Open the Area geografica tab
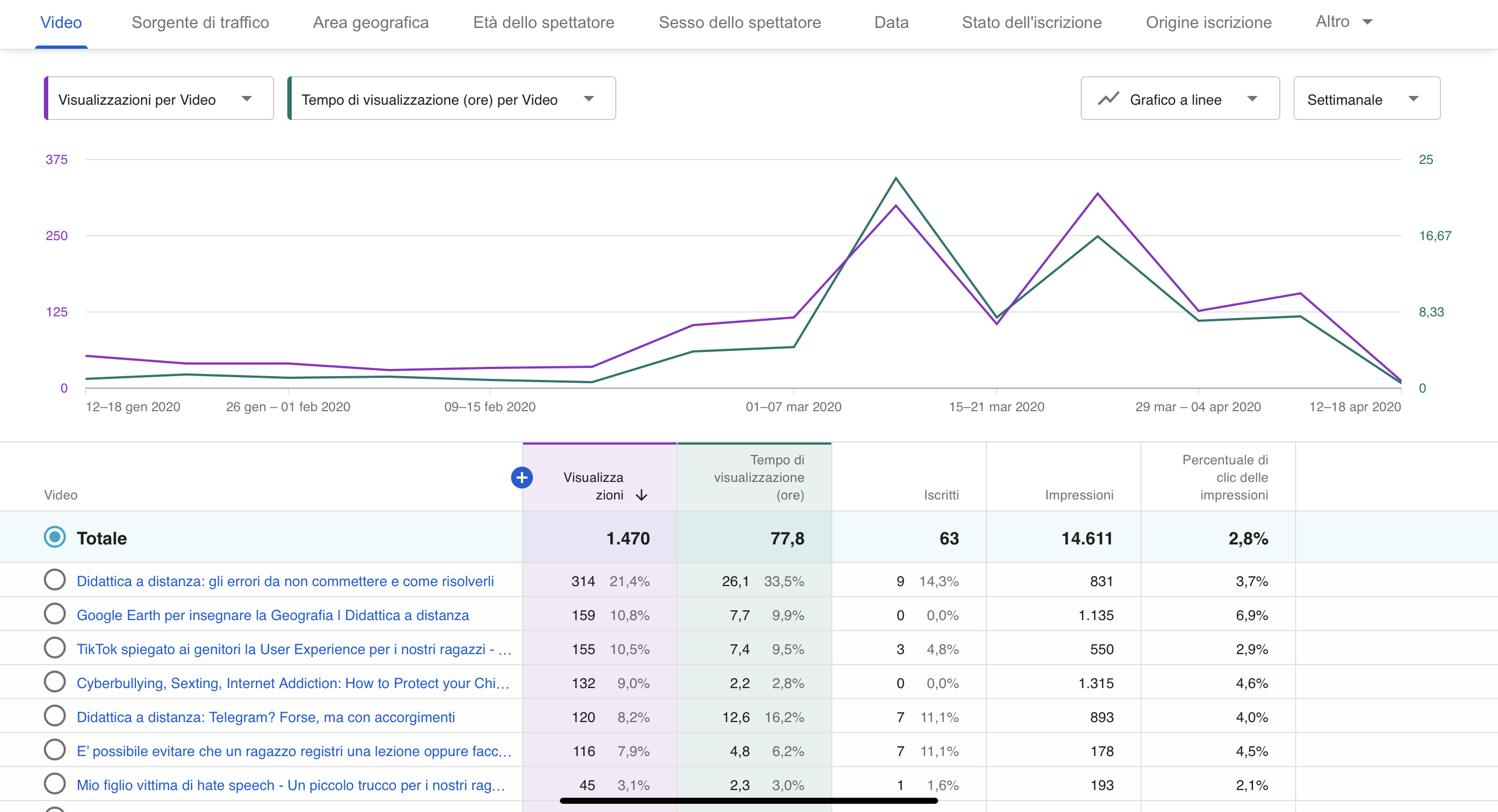This screenshot has height=812, width=1498. (x=371, y=22)
